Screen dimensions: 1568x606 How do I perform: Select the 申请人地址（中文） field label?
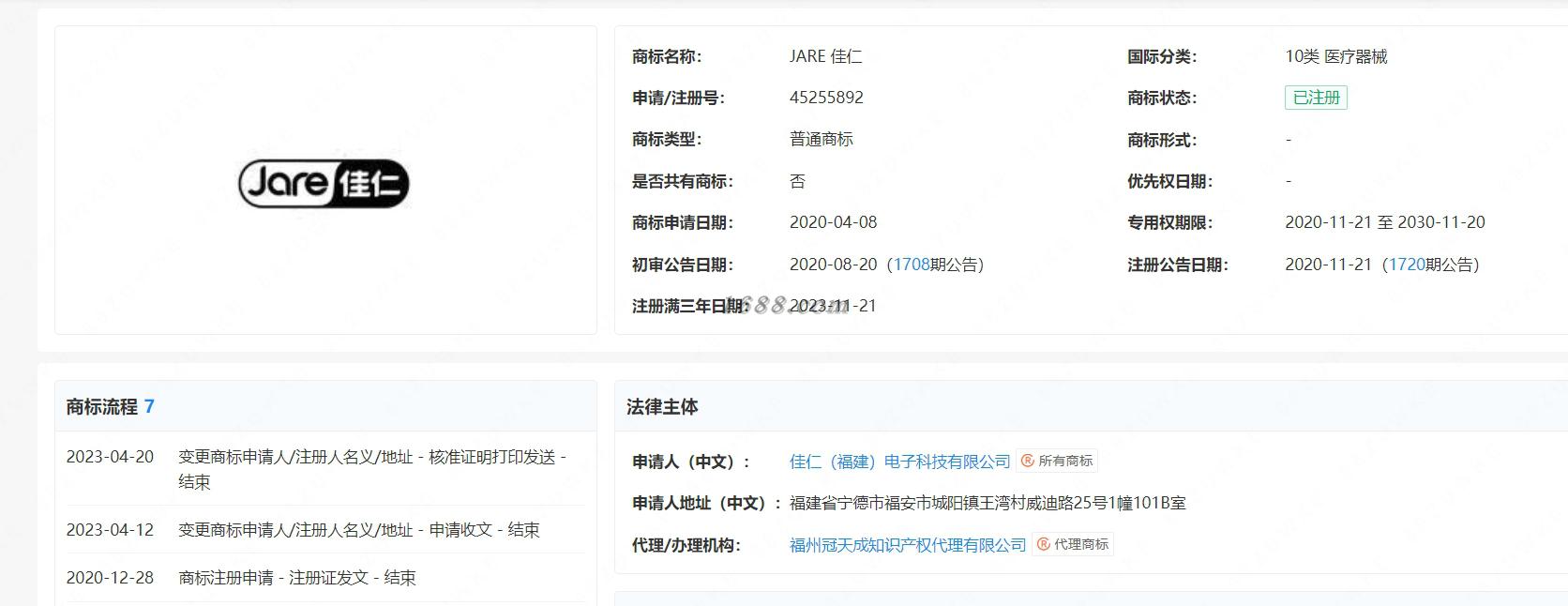click(706, 503)
